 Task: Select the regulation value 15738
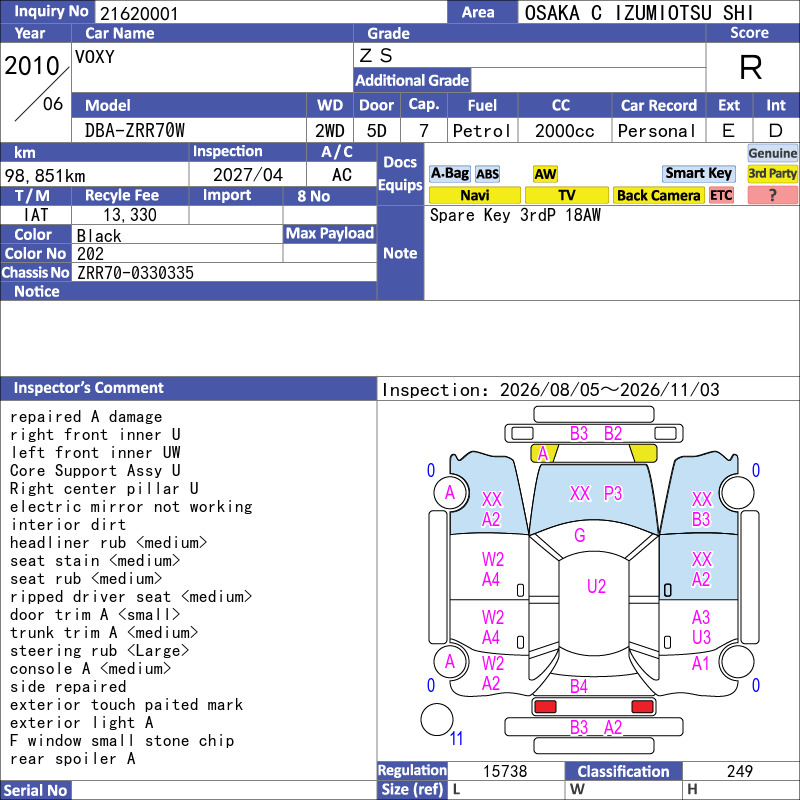(505, 771)
